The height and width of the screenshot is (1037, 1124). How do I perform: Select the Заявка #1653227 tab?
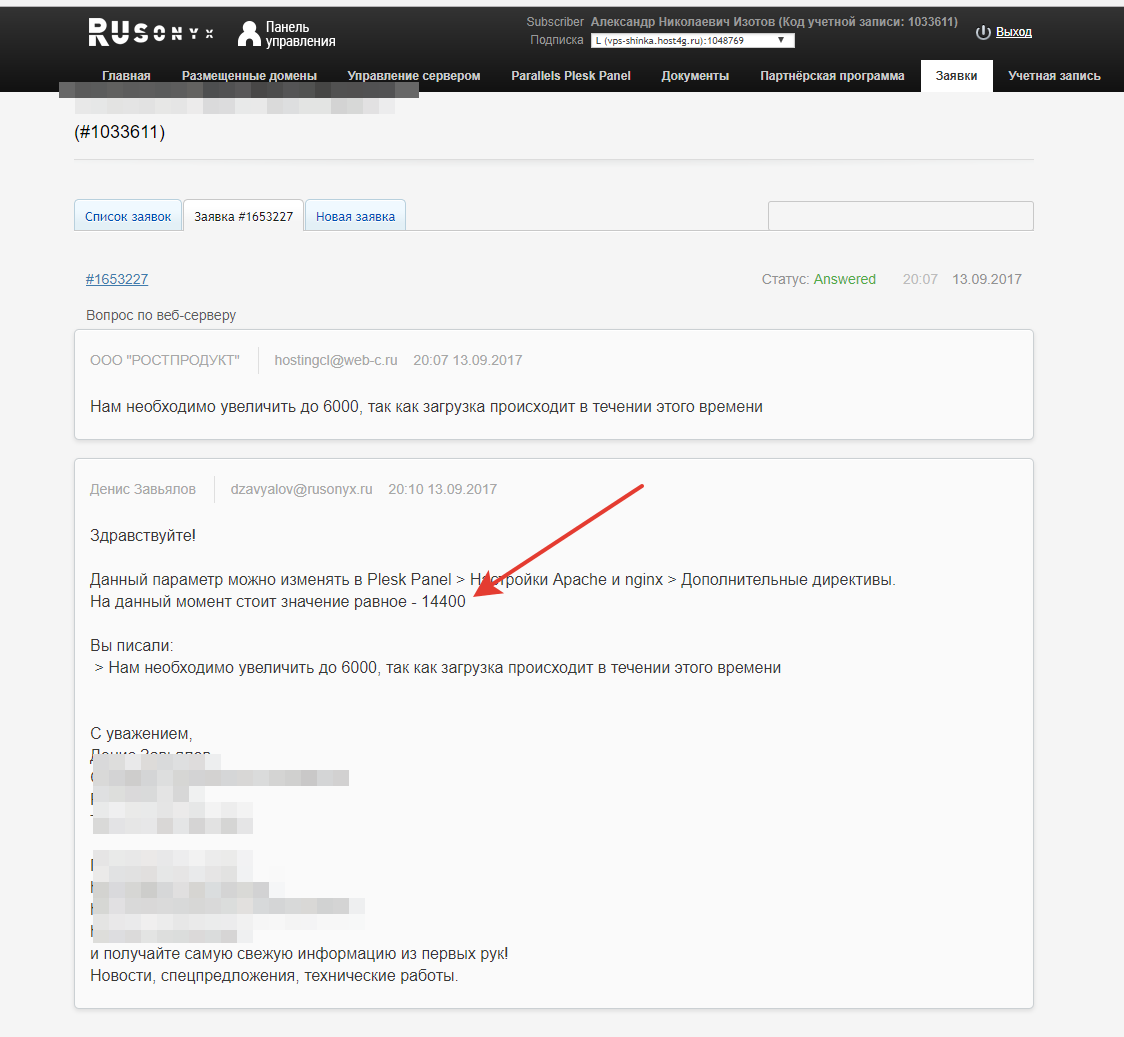[244, 216]
